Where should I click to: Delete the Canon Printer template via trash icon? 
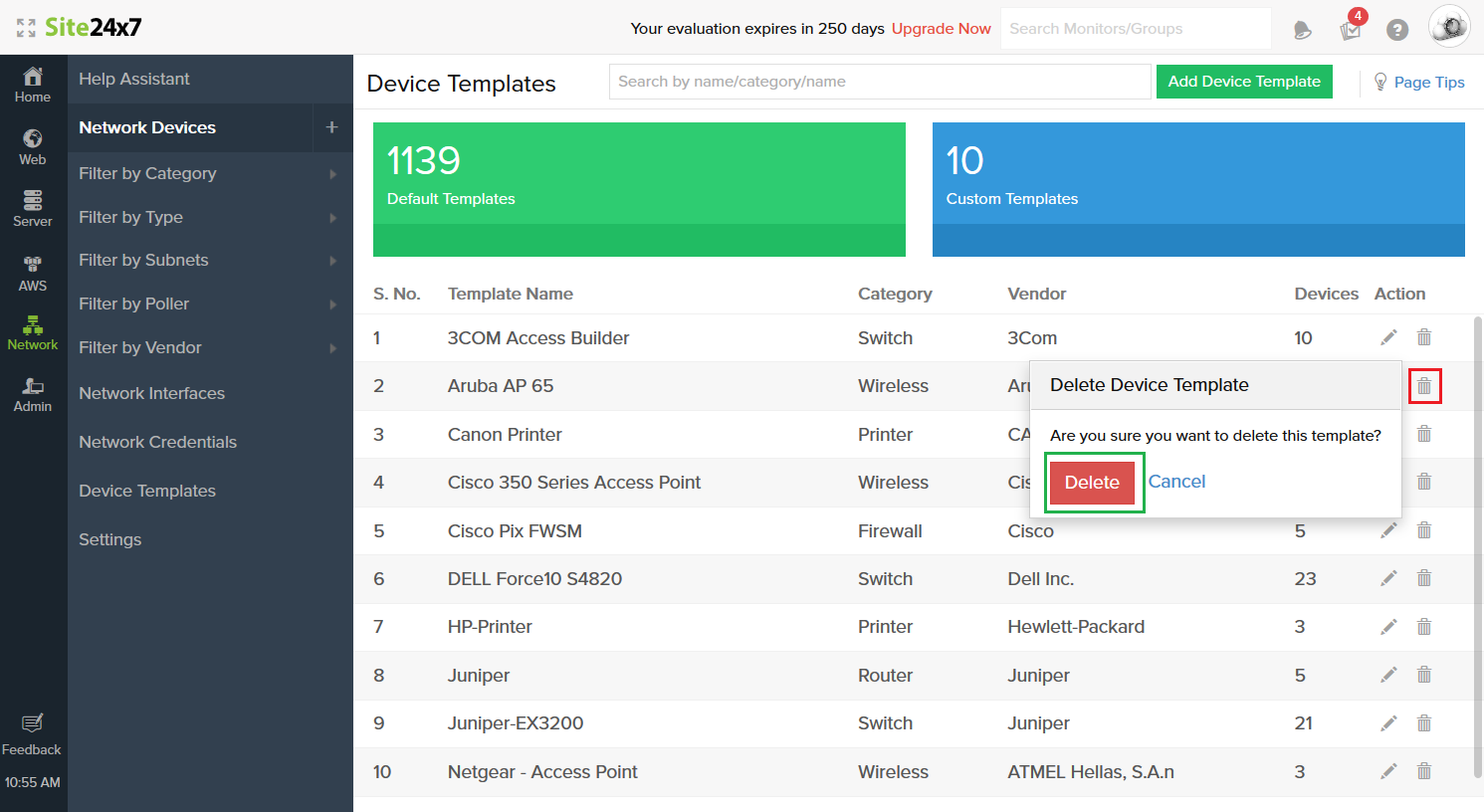point(1423,434)
